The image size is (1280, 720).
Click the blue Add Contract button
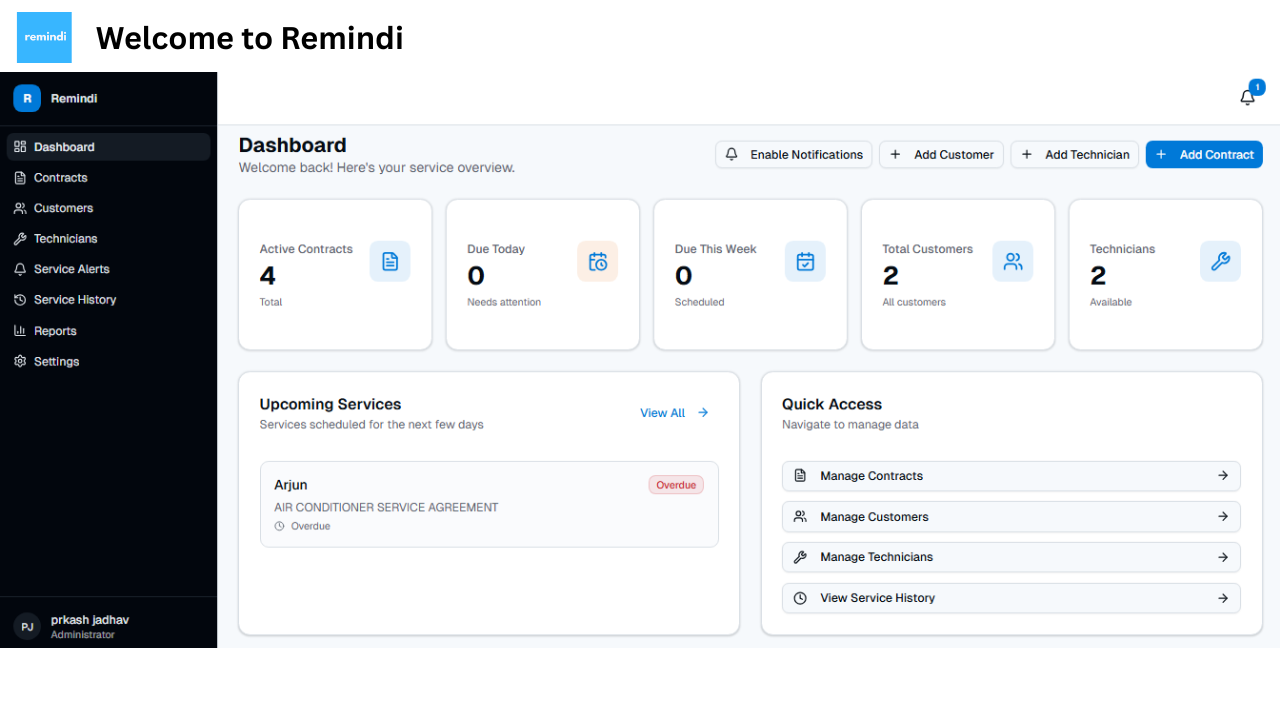coord(1204,155)
